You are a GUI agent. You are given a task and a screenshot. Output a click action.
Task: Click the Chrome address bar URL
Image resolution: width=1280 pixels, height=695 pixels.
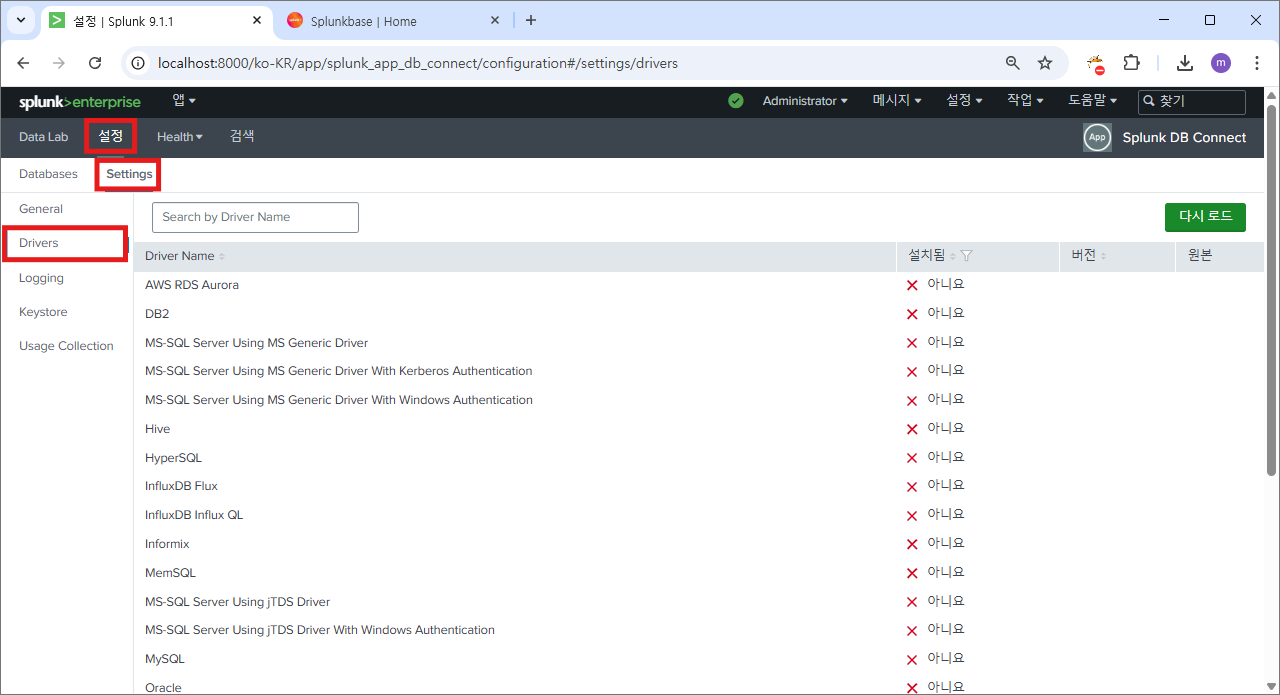pos(418,63)
